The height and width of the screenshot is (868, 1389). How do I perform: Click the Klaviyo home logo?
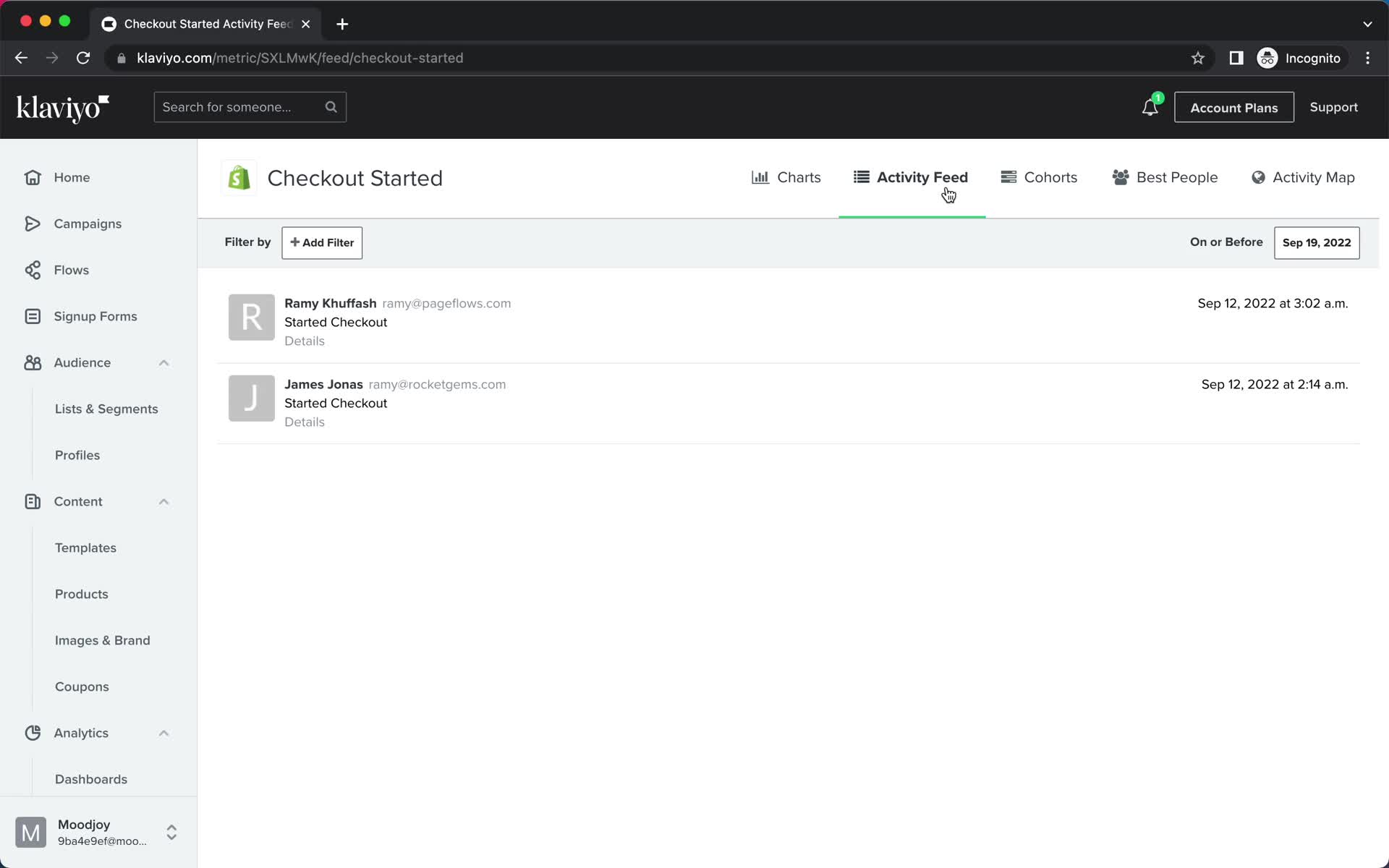tap(62, 107)
